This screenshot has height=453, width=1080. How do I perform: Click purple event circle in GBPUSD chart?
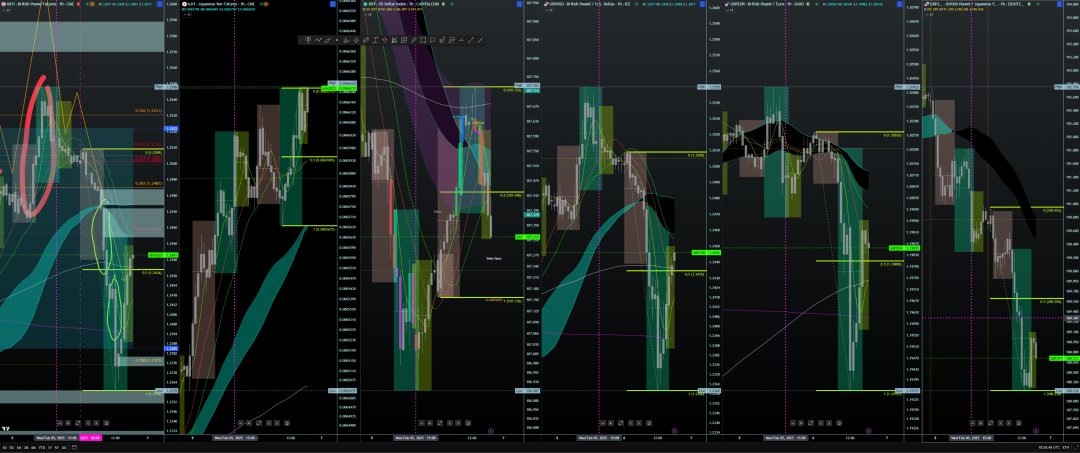[x=674, y=430]
